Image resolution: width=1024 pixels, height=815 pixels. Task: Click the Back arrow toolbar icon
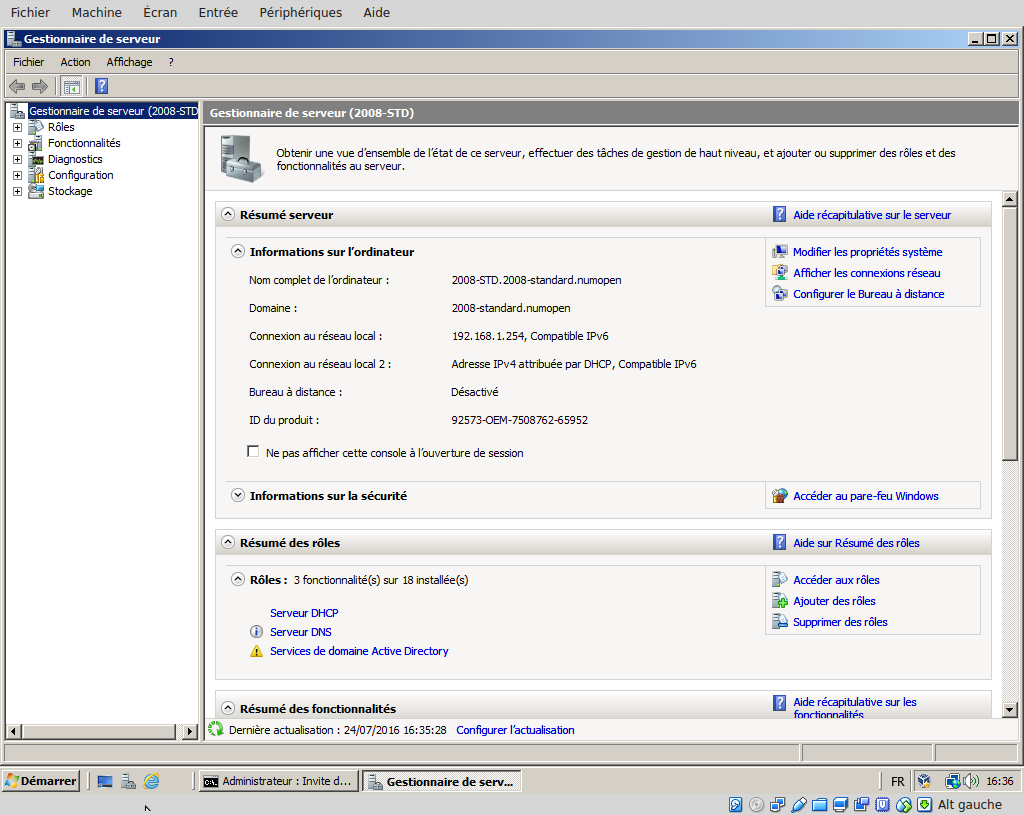point(16,86)
